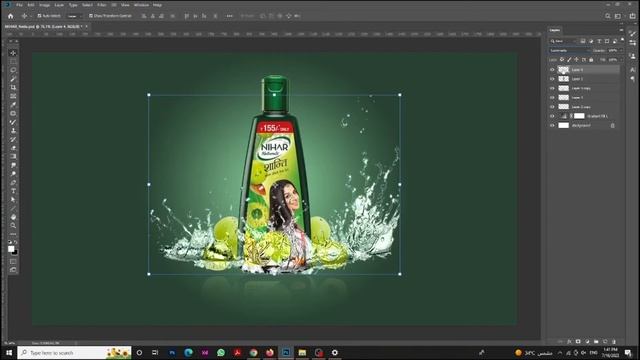Select the Rectangular Marquee tool

13,62
